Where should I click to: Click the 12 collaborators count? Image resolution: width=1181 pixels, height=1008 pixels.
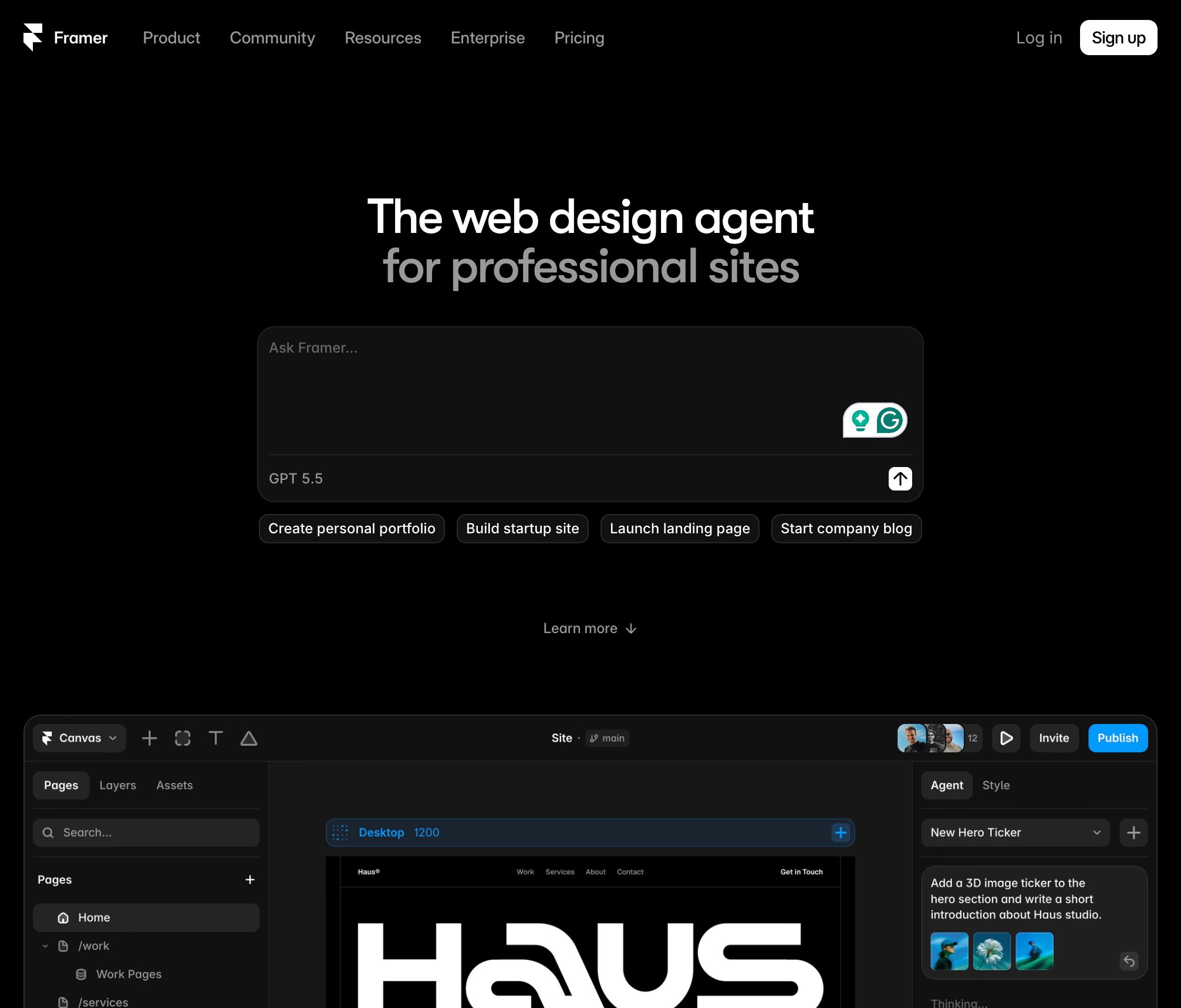tap(973, 738)
